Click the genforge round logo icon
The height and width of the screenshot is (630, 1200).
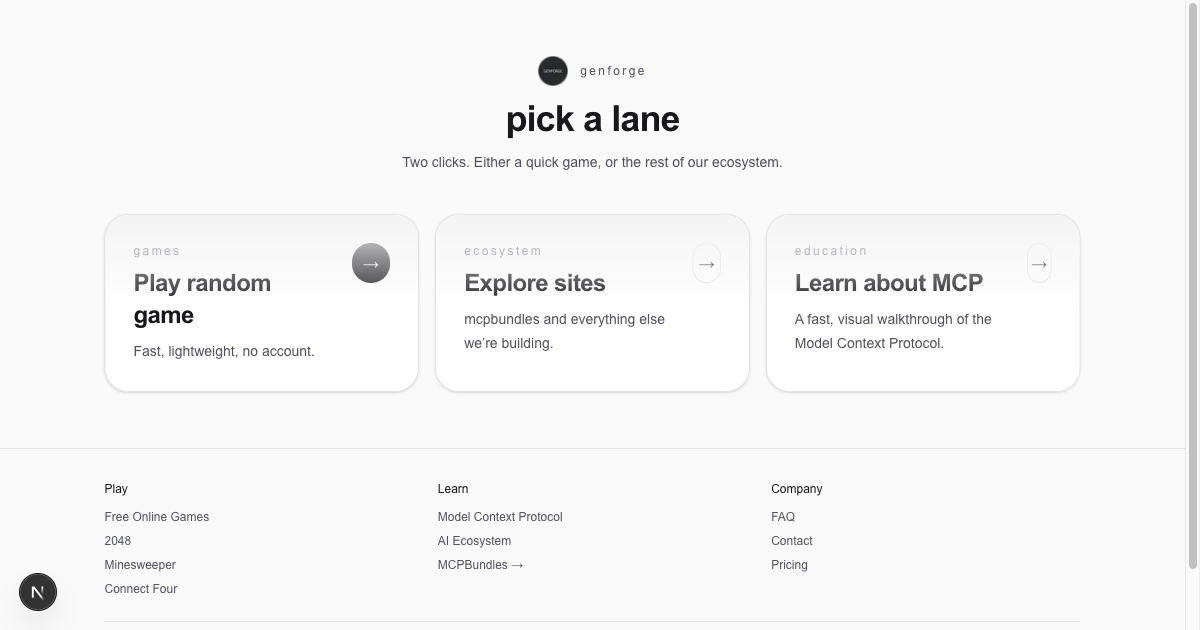553,71
